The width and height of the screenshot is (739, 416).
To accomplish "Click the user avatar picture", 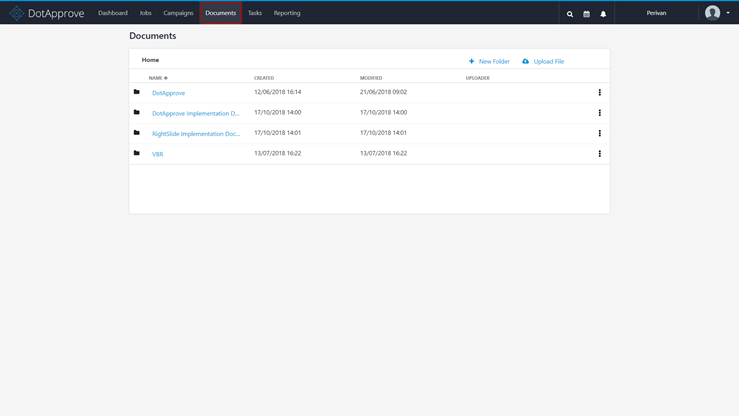I will tap(712, 13).
